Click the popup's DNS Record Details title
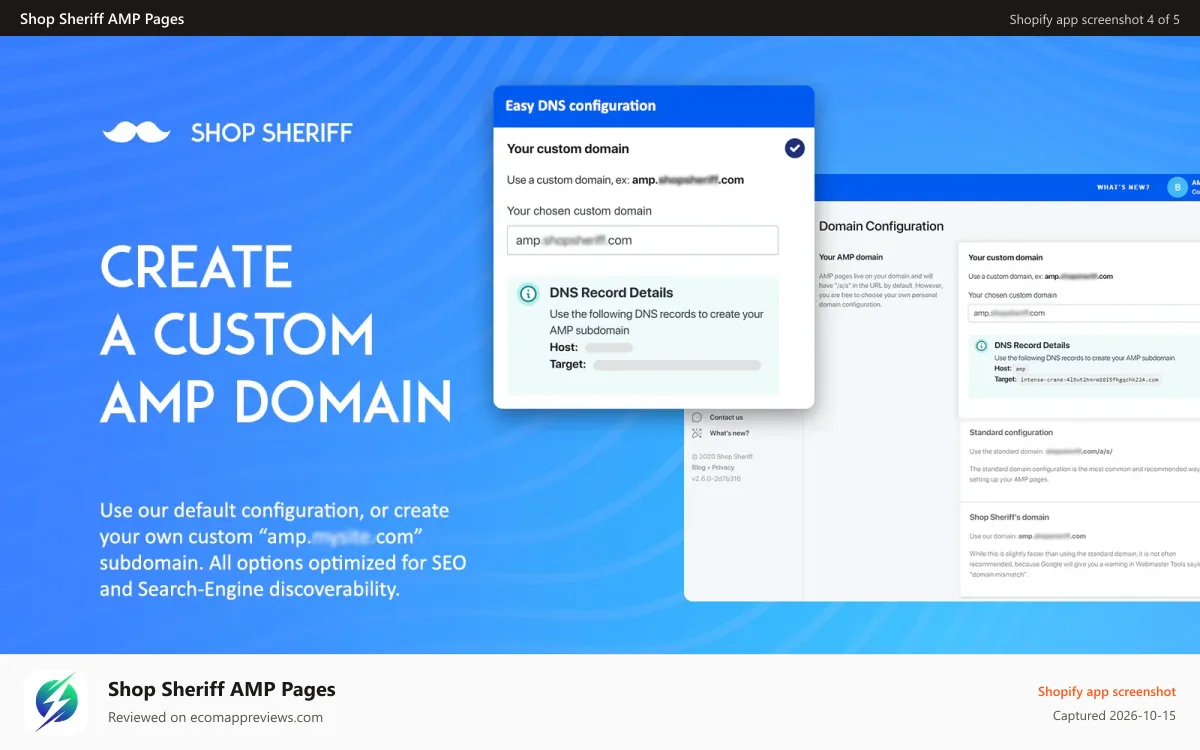This screenshot has width=1200, height=750. [x=611, y=293]
